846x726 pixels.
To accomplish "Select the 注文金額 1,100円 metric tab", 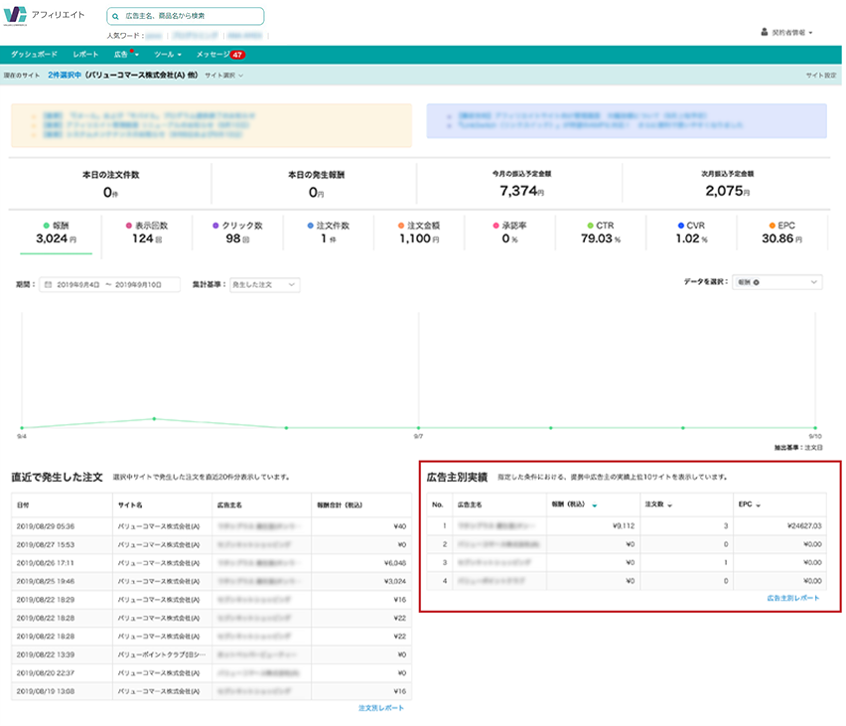I will coord(419,233).
